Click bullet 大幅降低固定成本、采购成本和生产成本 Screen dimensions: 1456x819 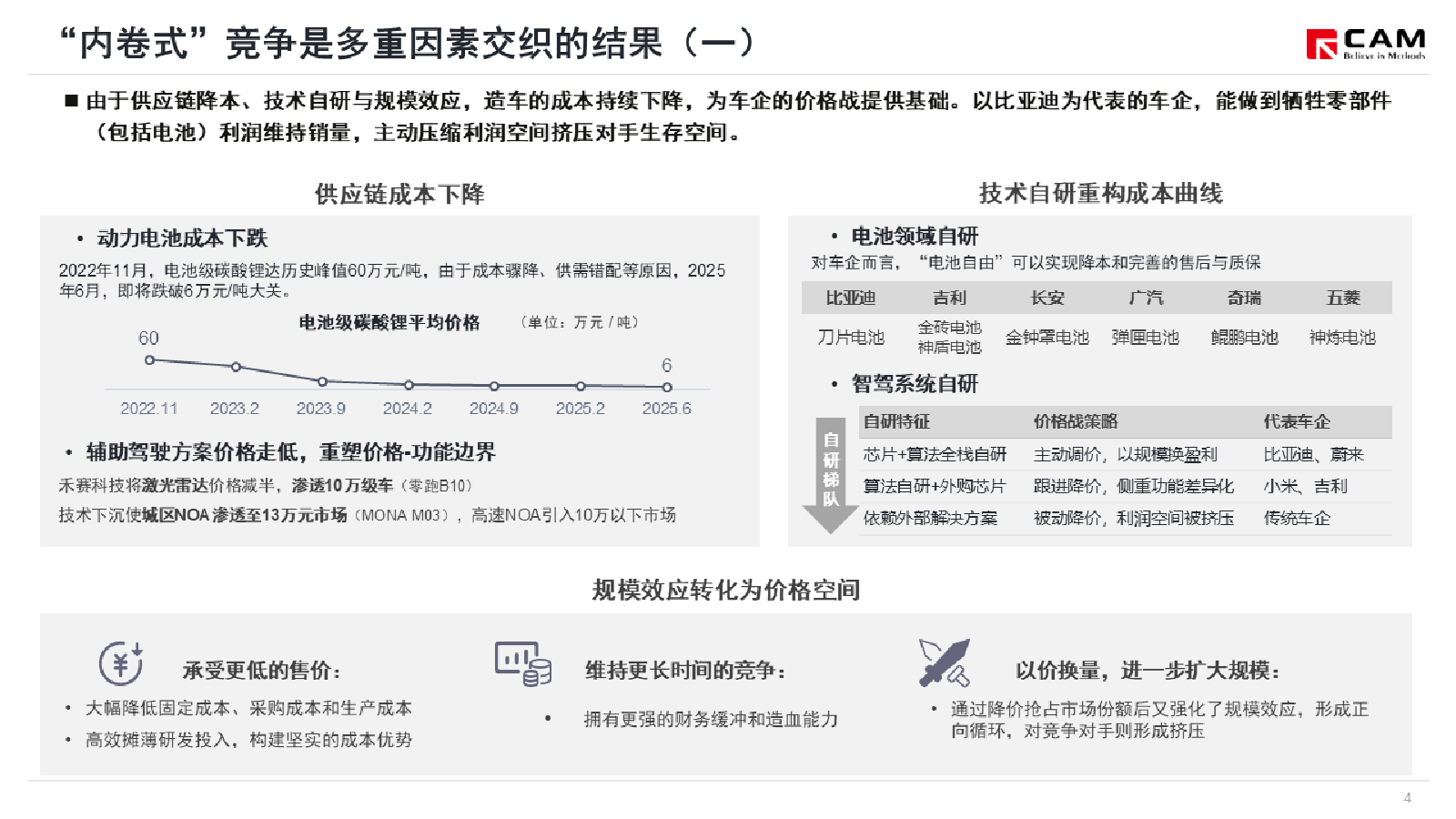coord(248,709)
